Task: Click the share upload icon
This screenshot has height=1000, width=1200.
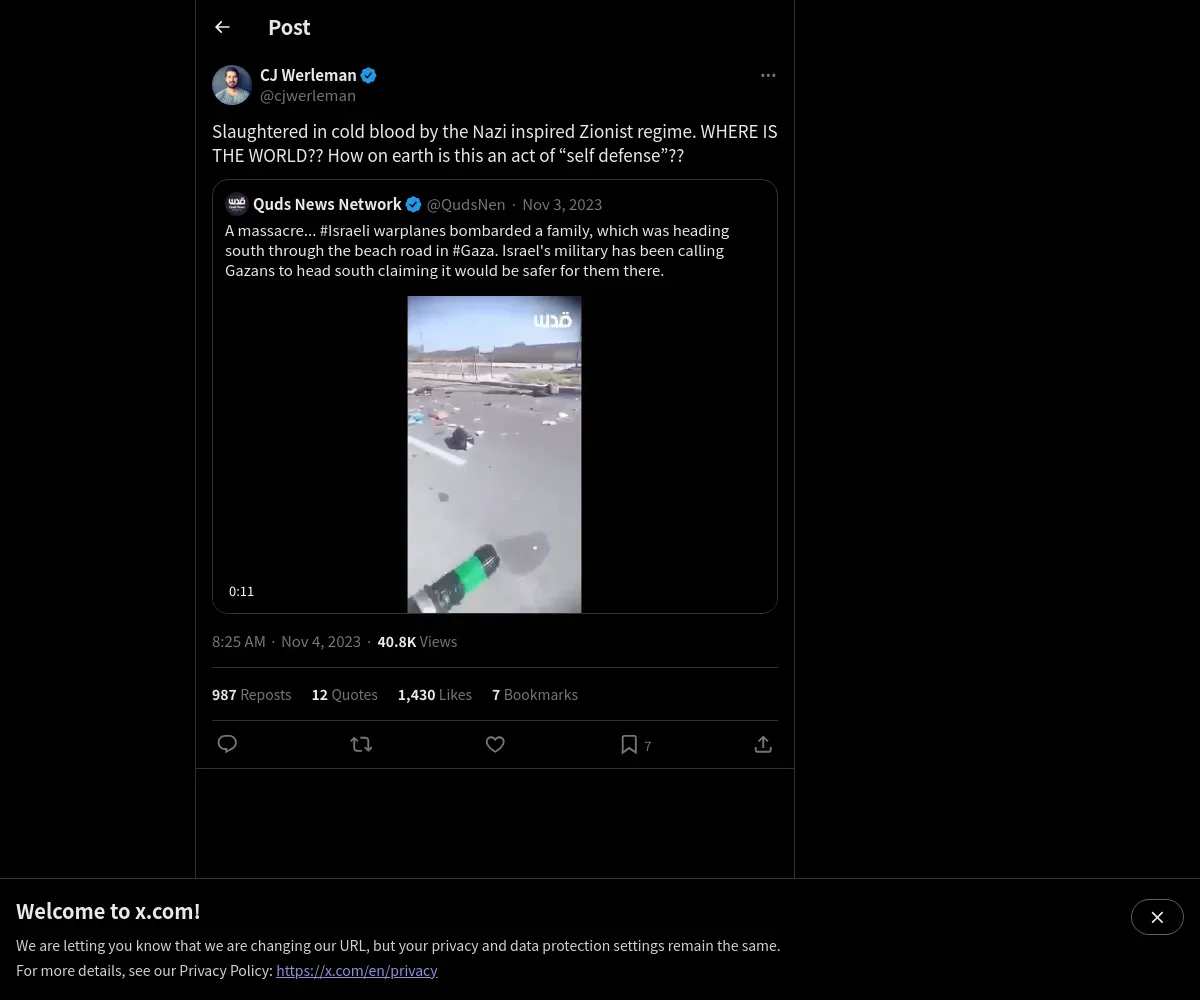Action: point(763,744)
